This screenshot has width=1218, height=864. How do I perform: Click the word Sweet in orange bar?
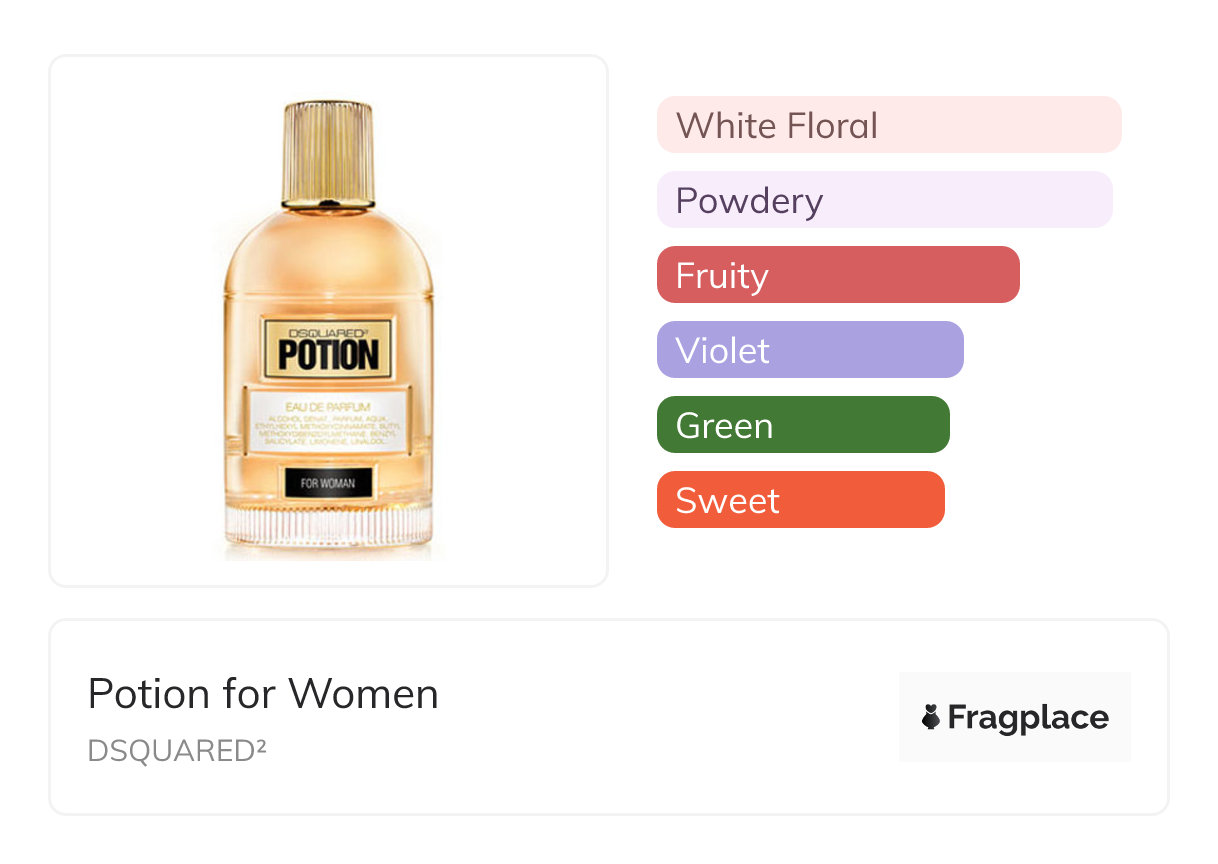tap(727, 500)
